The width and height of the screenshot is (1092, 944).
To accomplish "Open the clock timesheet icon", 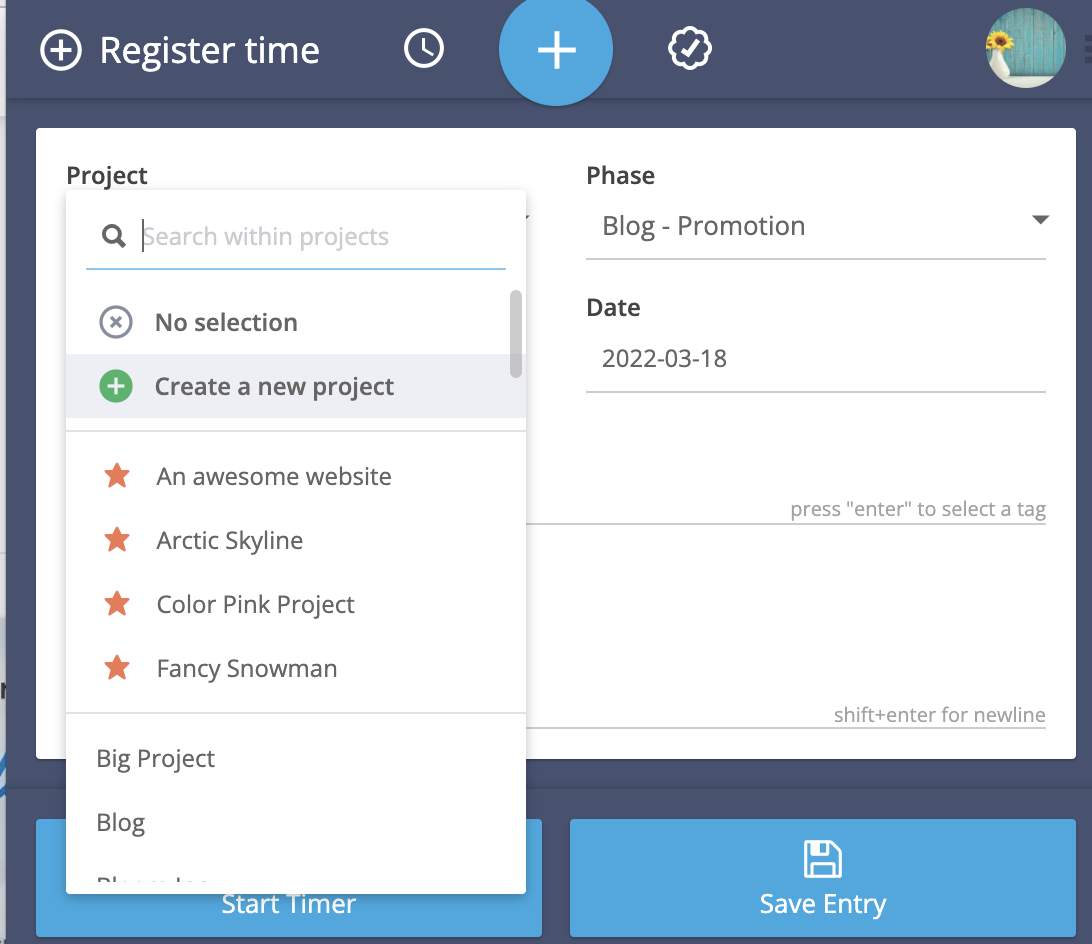I will [x=423, y=49].
